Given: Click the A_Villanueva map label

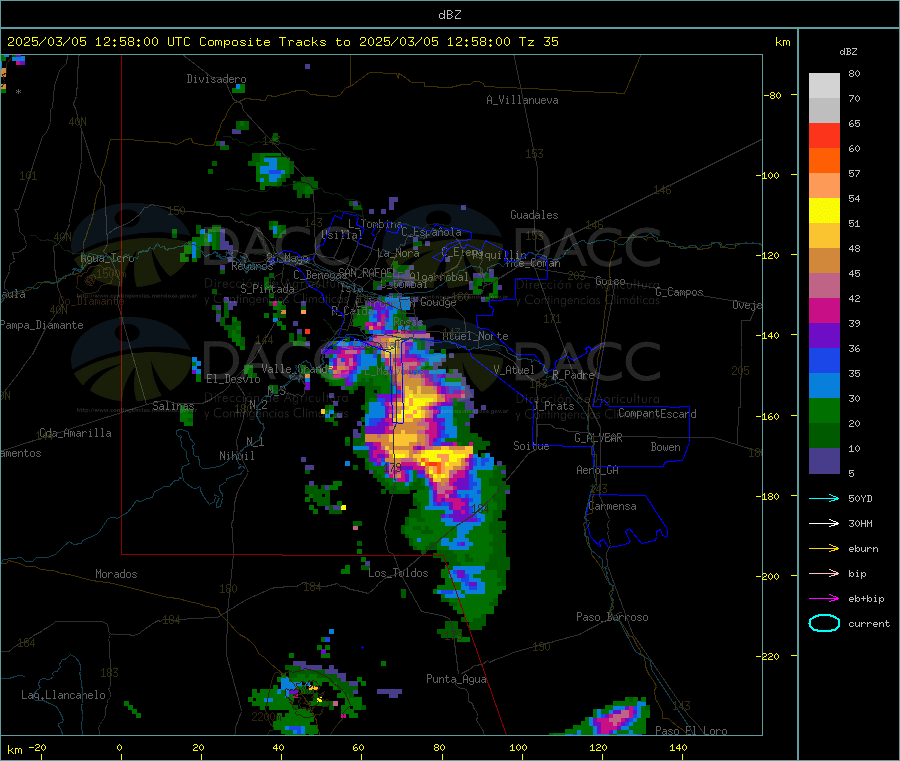Looking at the screenshot, I should [522, 100].
